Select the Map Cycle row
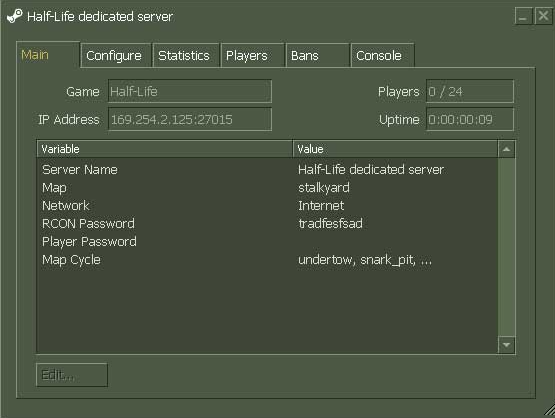The image size is (555, 418). [x=267, y=260]
